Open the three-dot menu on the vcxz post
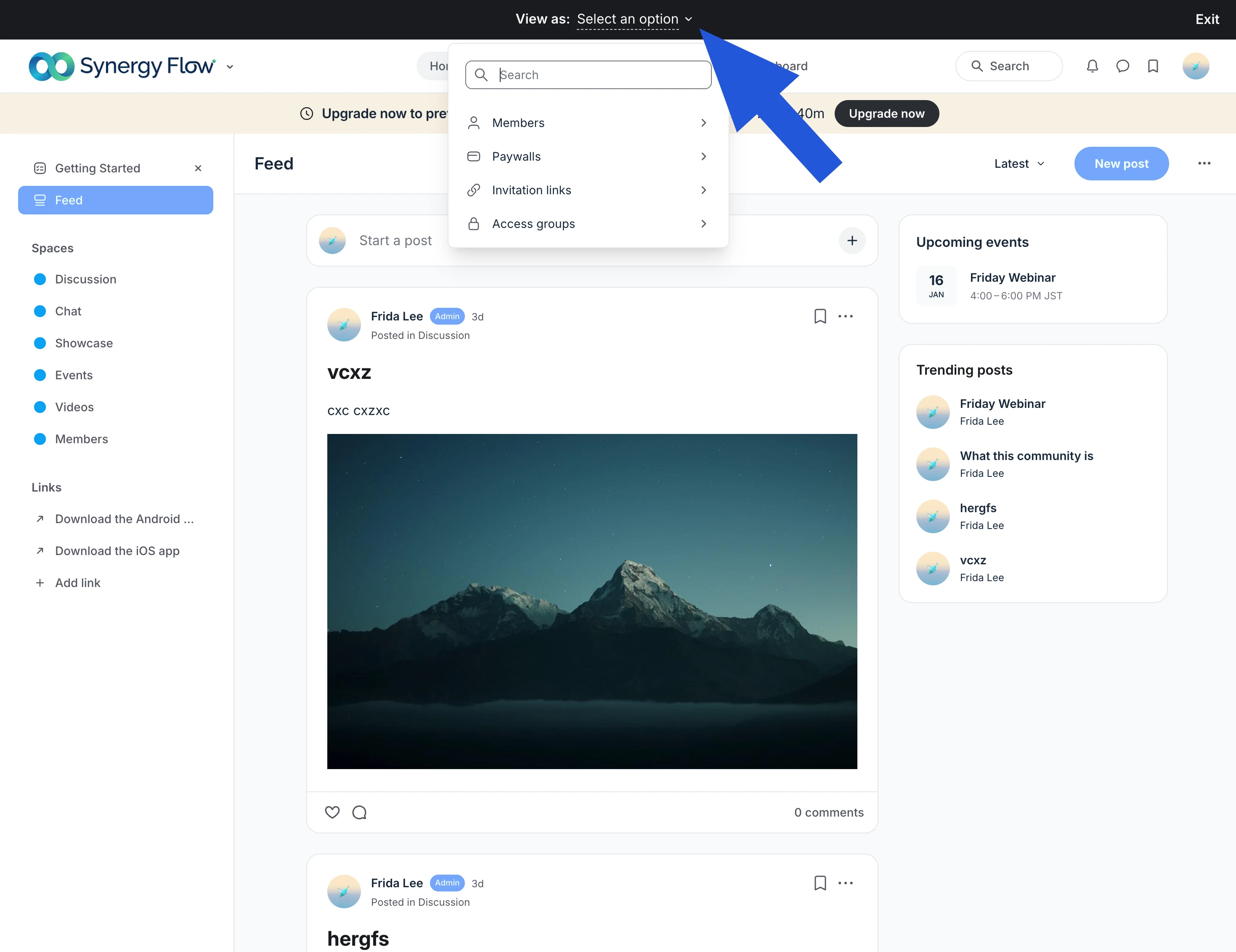Image resolution: width=1236 pixels, height=952 pixels. point(846,316)
